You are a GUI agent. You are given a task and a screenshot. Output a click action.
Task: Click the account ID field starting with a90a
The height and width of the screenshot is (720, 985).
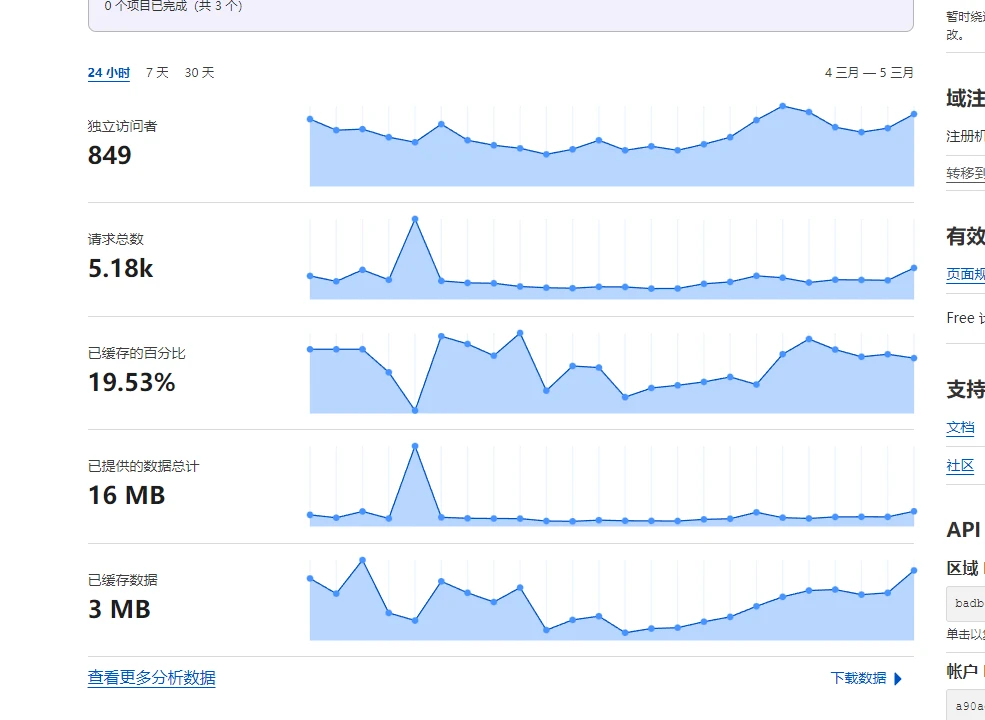click(966, 706)
